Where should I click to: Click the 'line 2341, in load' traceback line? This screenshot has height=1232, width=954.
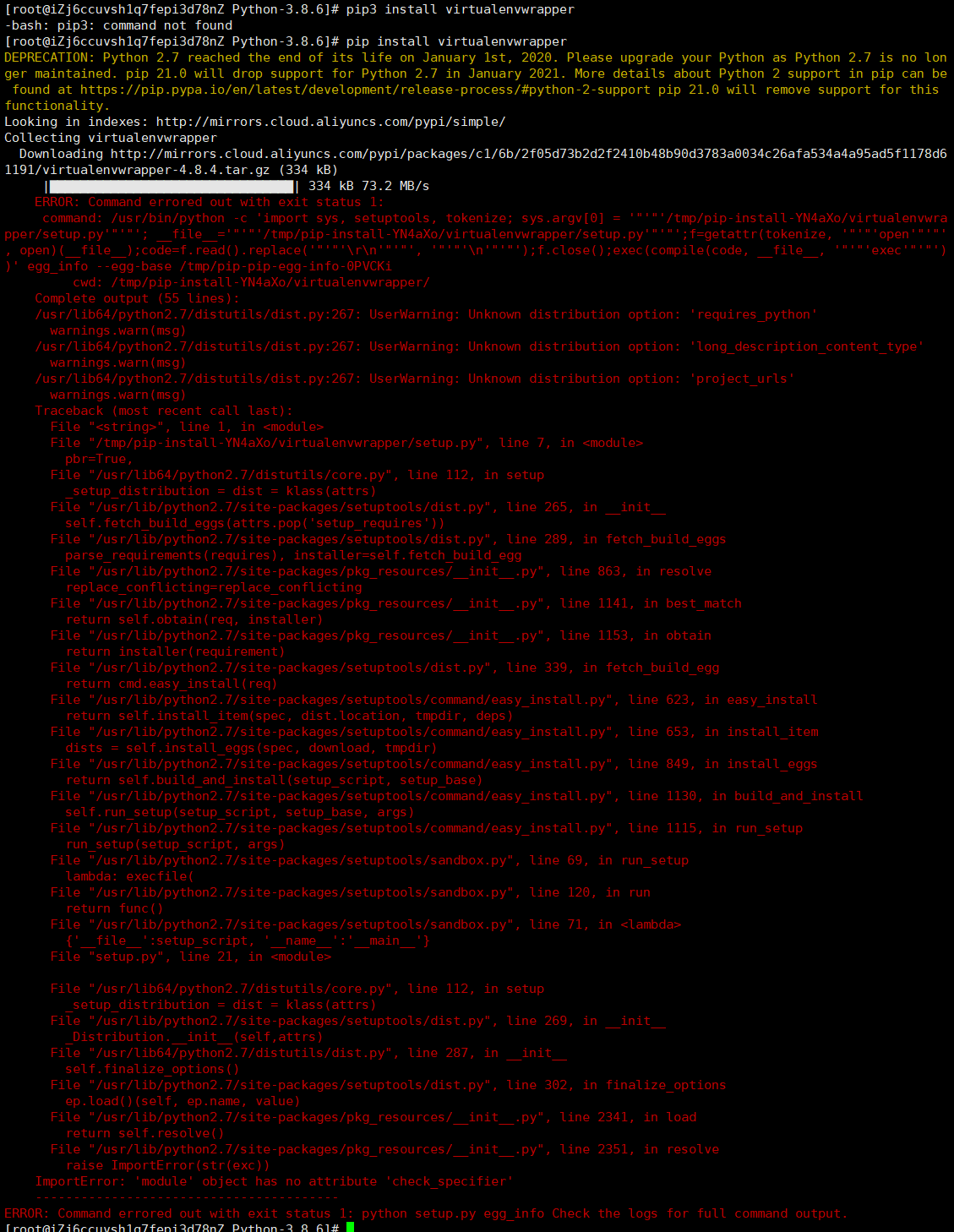[373, 1117]
